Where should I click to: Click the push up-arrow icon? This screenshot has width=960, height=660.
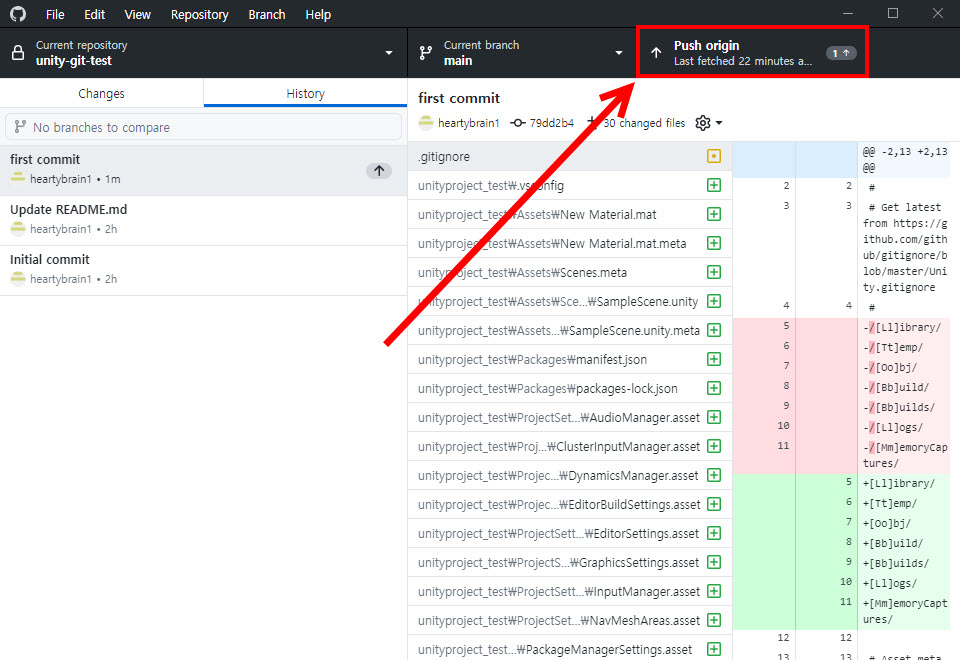click(656, 53)
